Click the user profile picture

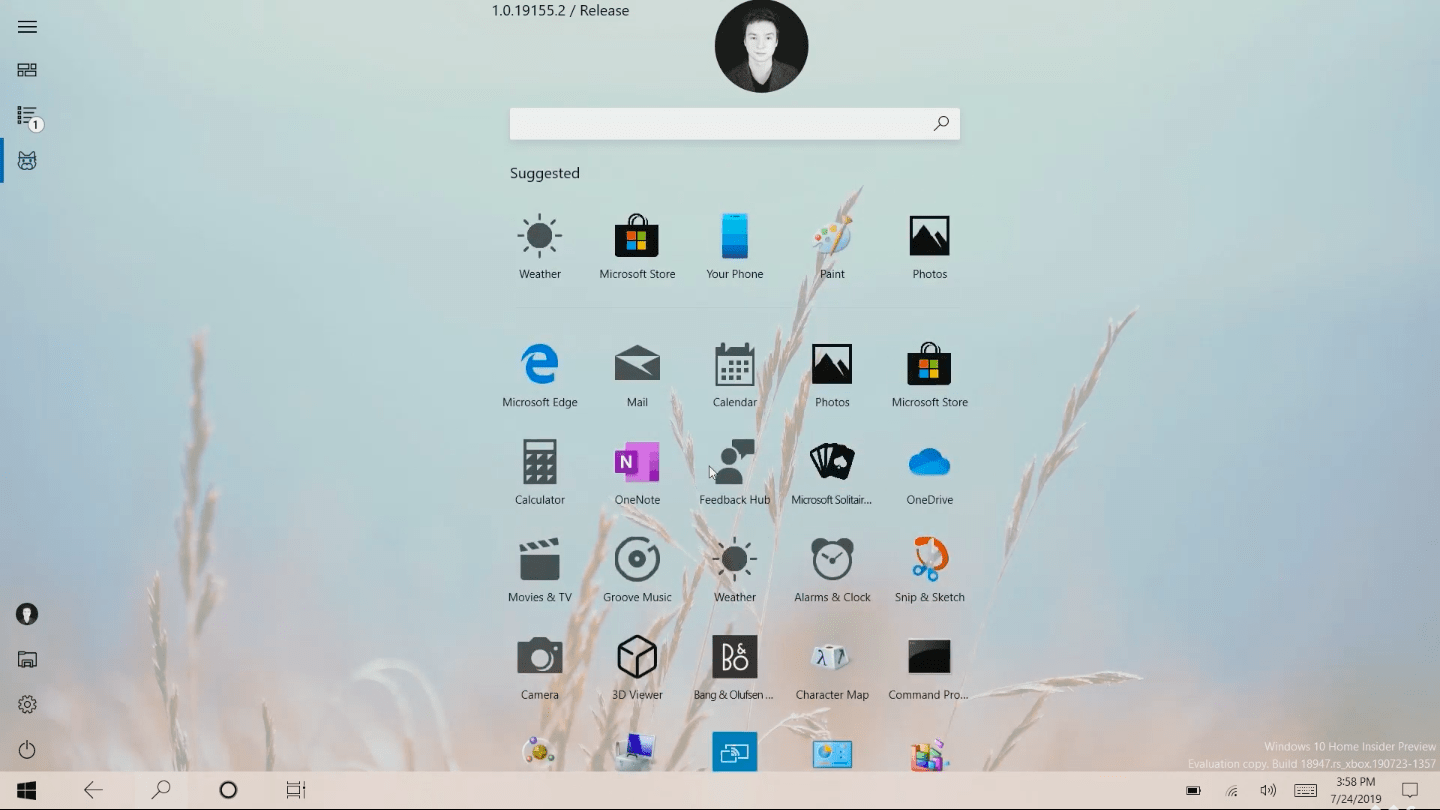(x=761, y=47)
